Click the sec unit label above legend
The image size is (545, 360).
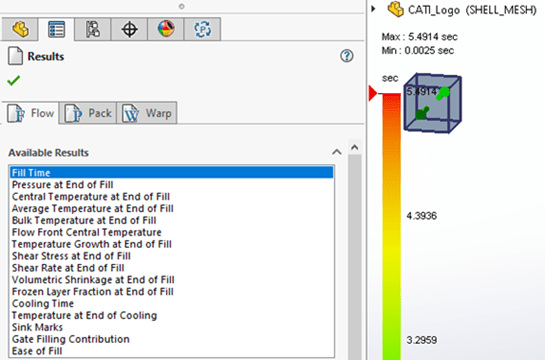click(x=390, y=78)
